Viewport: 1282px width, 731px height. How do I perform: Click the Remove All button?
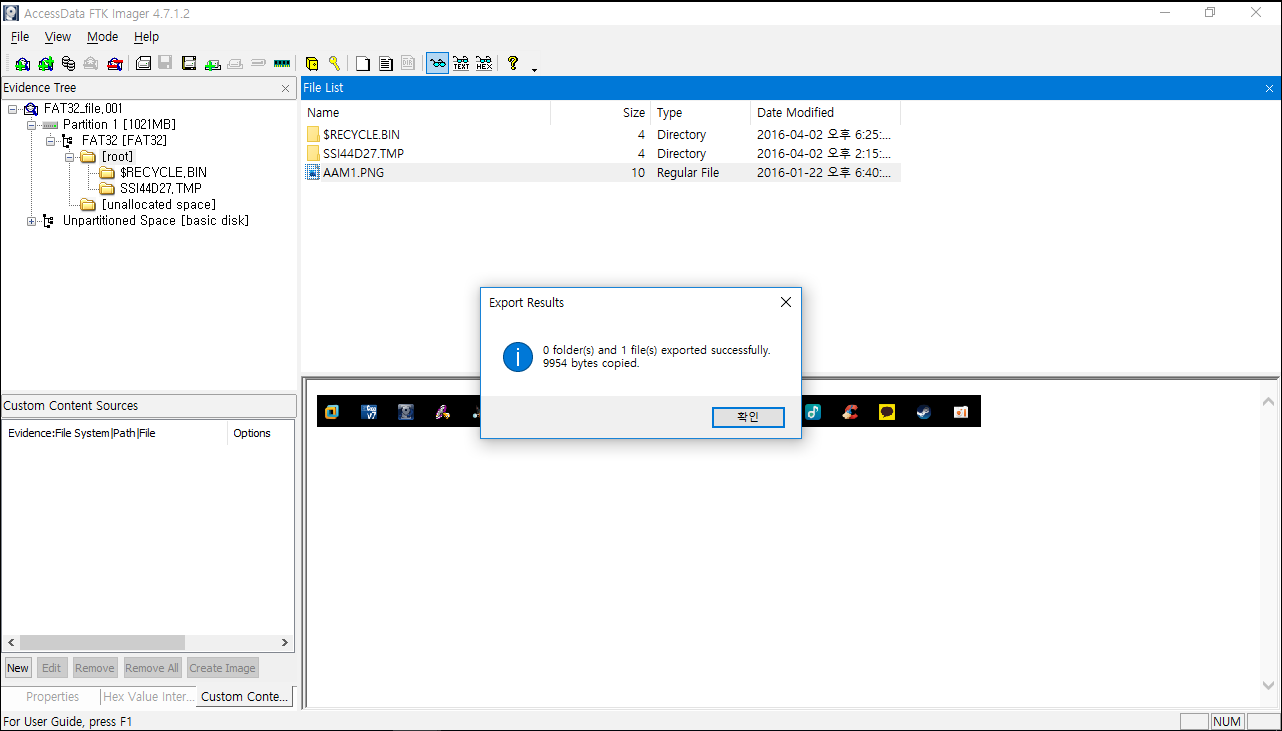pos(152,668)
